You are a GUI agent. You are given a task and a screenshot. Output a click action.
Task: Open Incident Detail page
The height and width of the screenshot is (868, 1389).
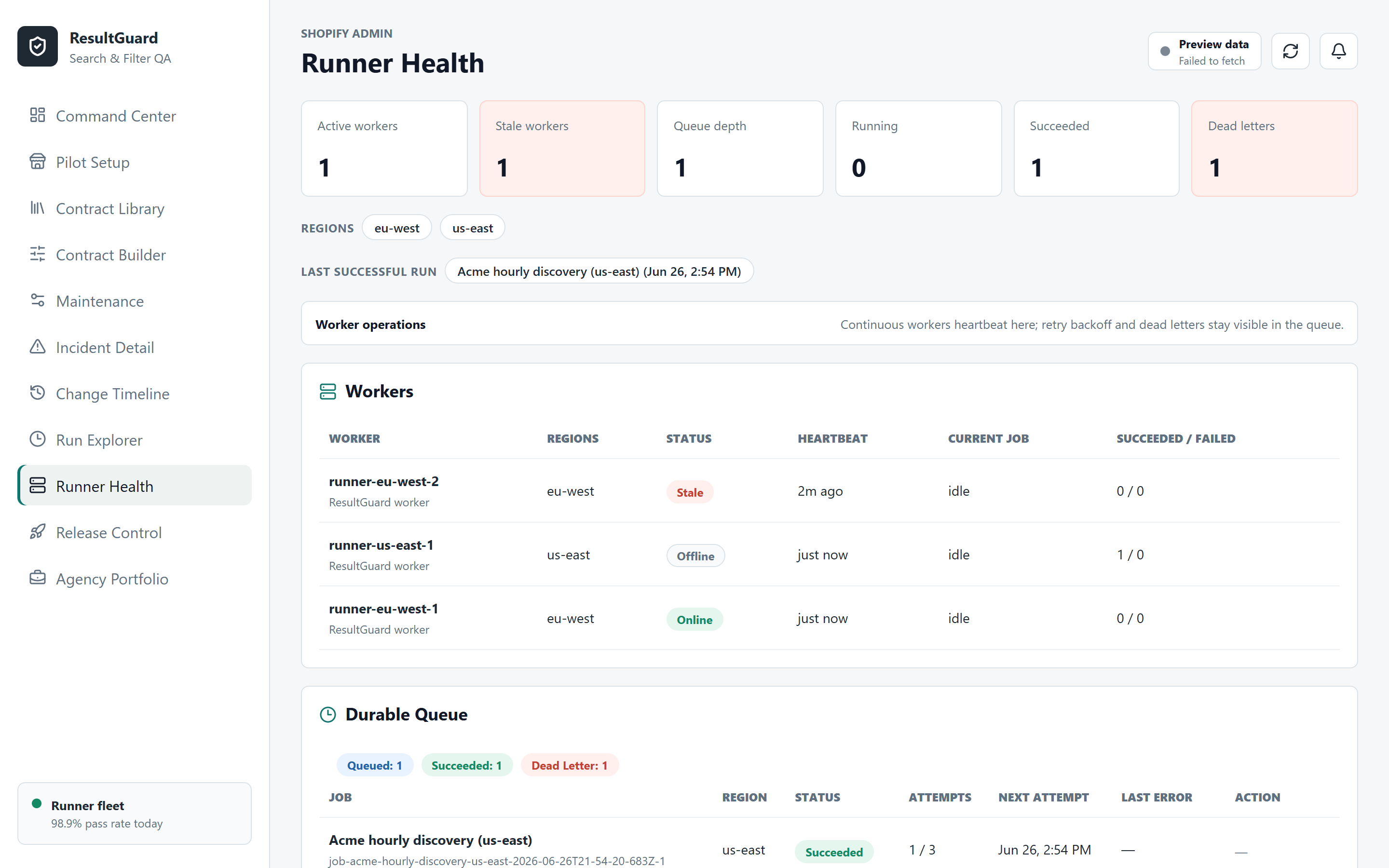134,347
